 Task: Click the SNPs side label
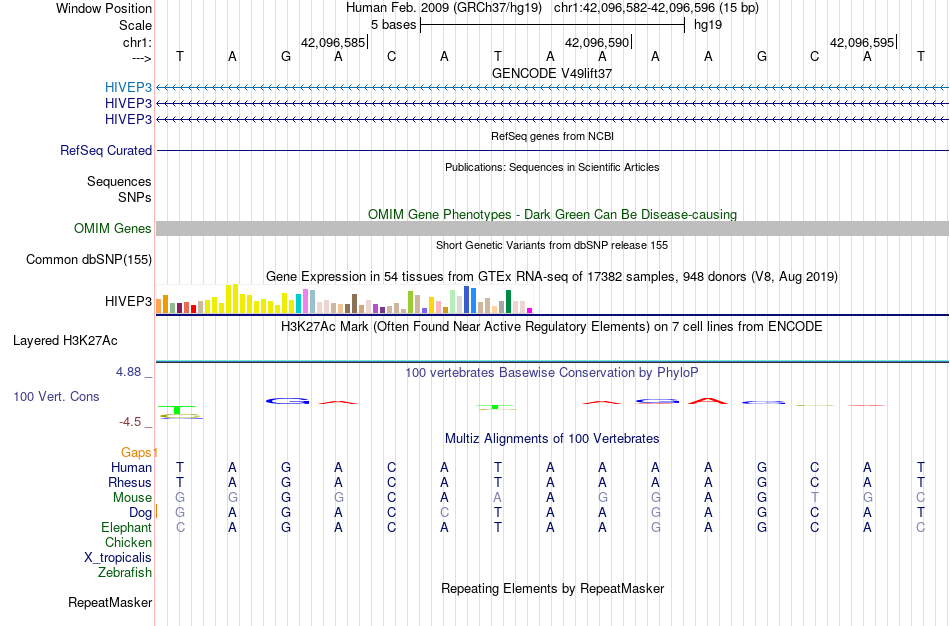pyautogui.click(x=135, y=198)
